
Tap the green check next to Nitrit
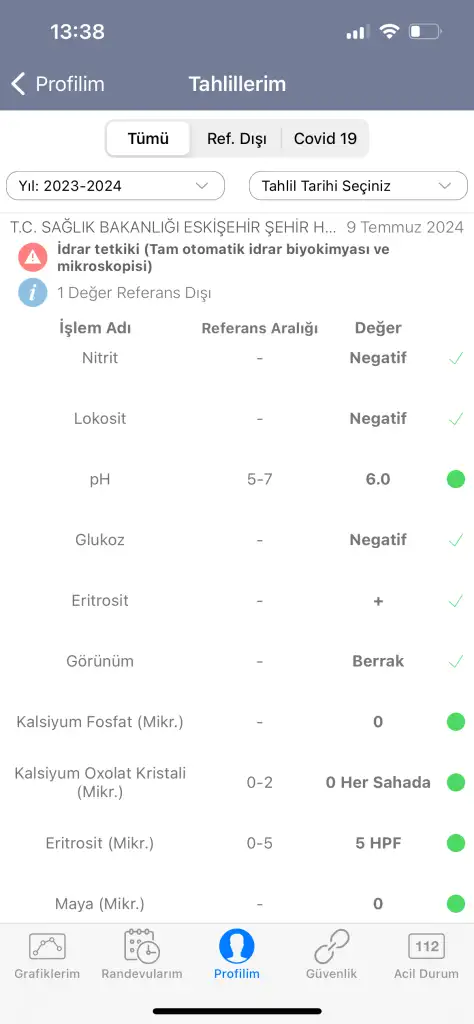tap(456, 358)
